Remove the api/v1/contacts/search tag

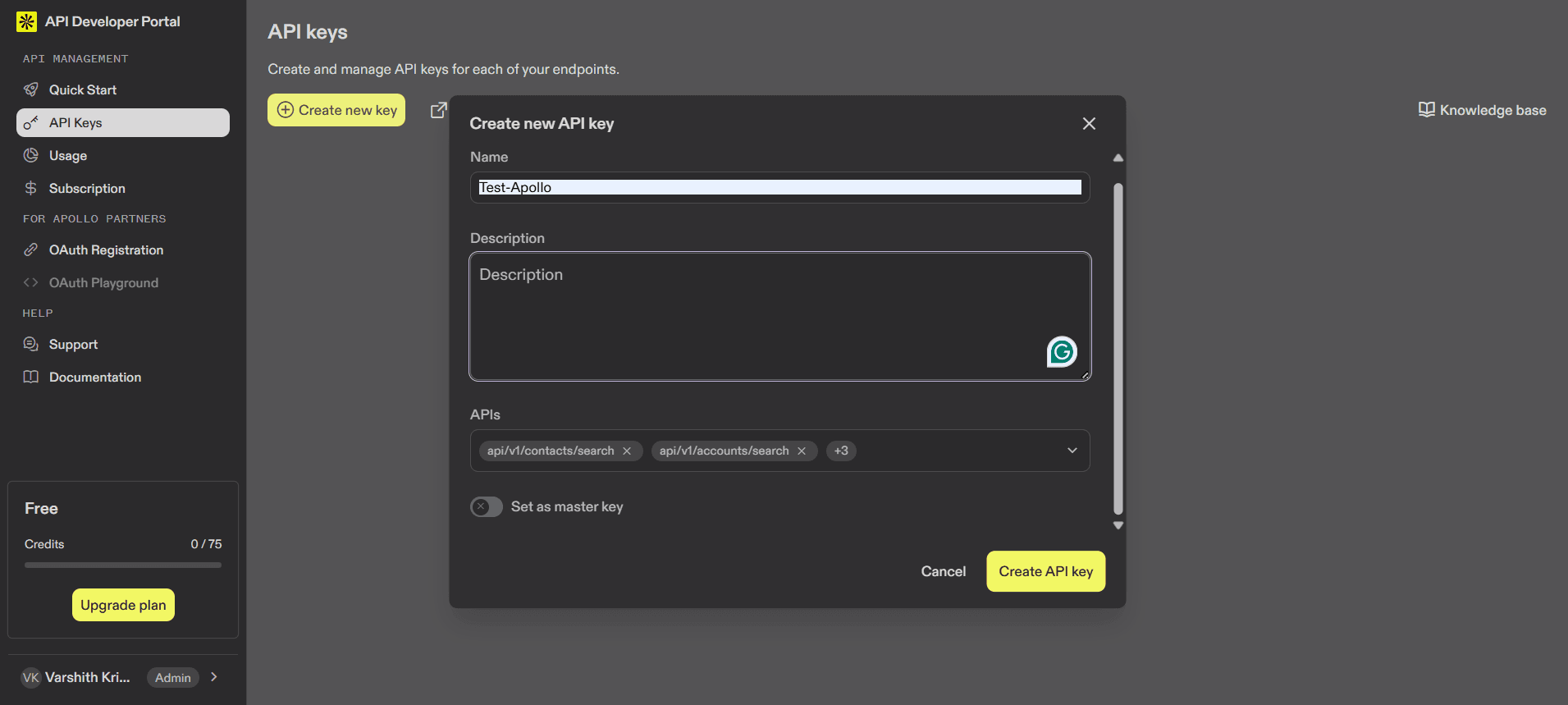(x=627, y=451)
